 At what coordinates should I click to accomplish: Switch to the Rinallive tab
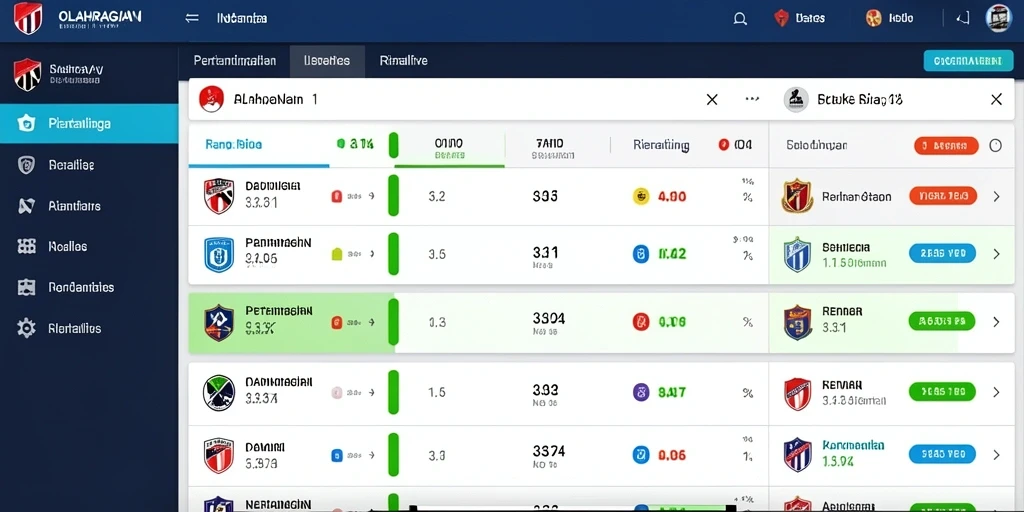404,61
